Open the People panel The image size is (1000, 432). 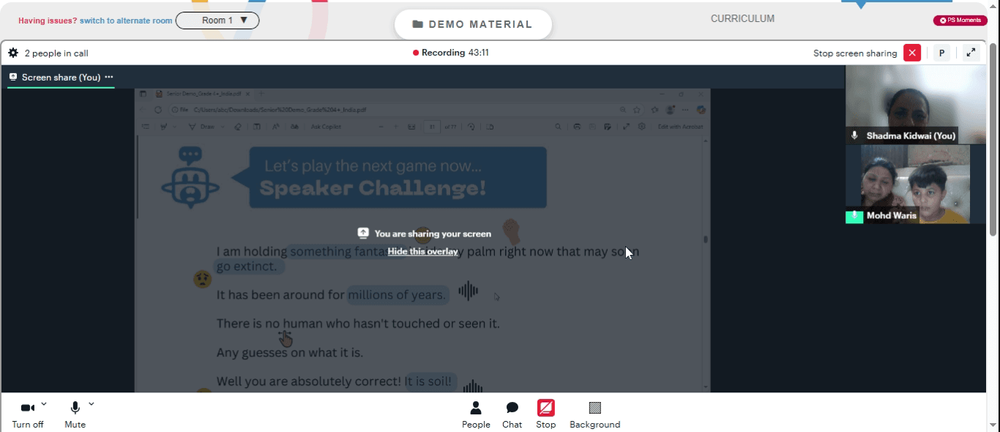[476, 415]
